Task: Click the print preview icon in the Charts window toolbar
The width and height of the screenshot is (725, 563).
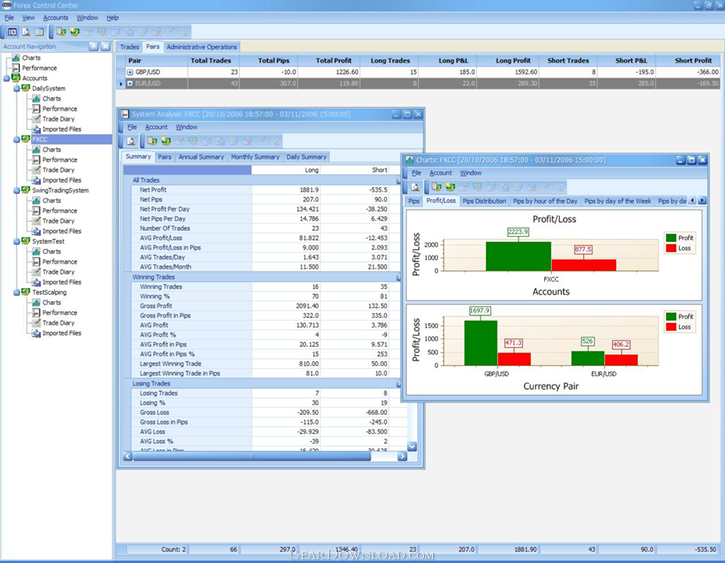Action: (x=415, y=187)
